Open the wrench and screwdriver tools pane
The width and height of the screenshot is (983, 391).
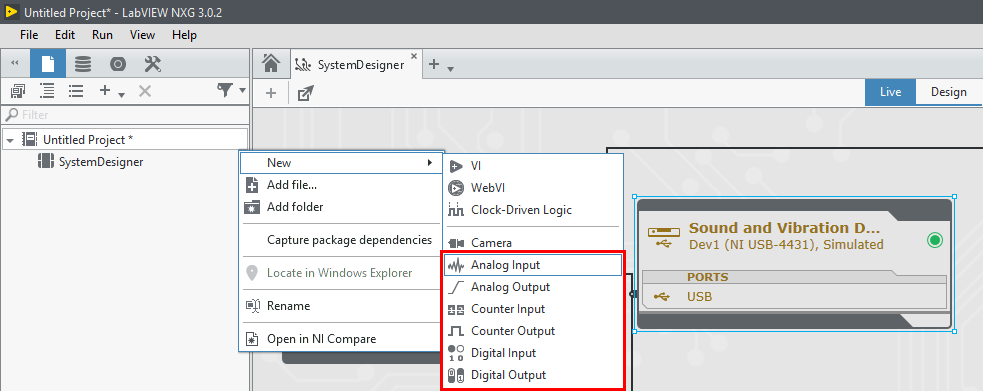[x=153, y=63]
